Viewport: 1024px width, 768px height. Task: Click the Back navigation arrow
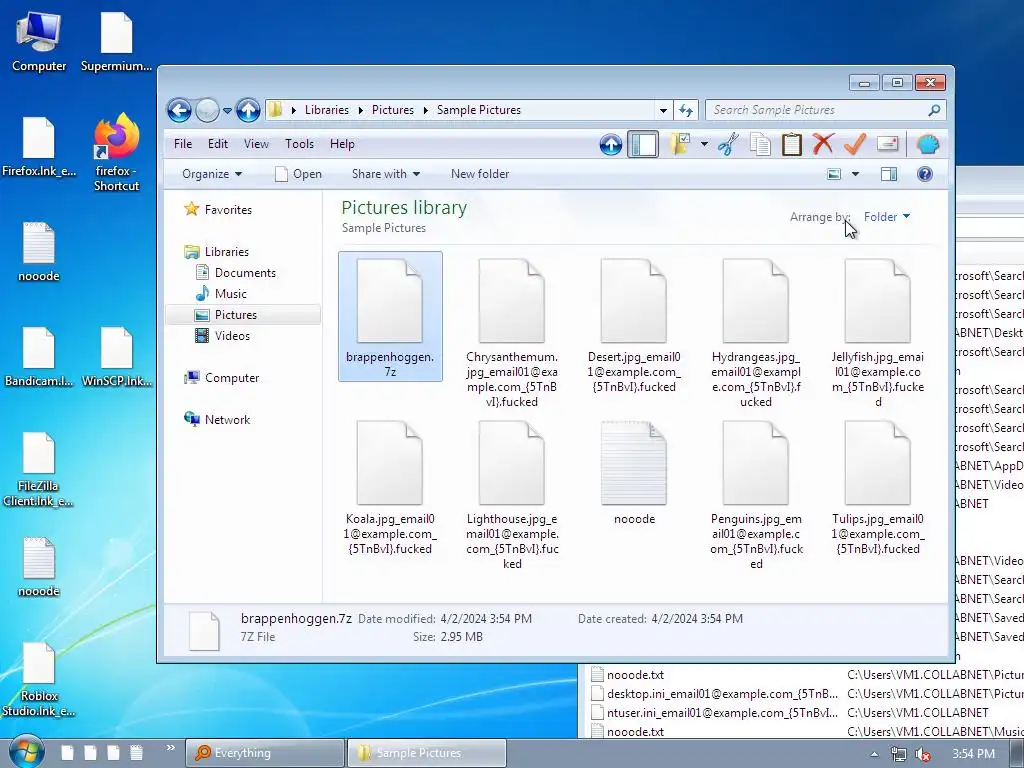coord(179,110)
